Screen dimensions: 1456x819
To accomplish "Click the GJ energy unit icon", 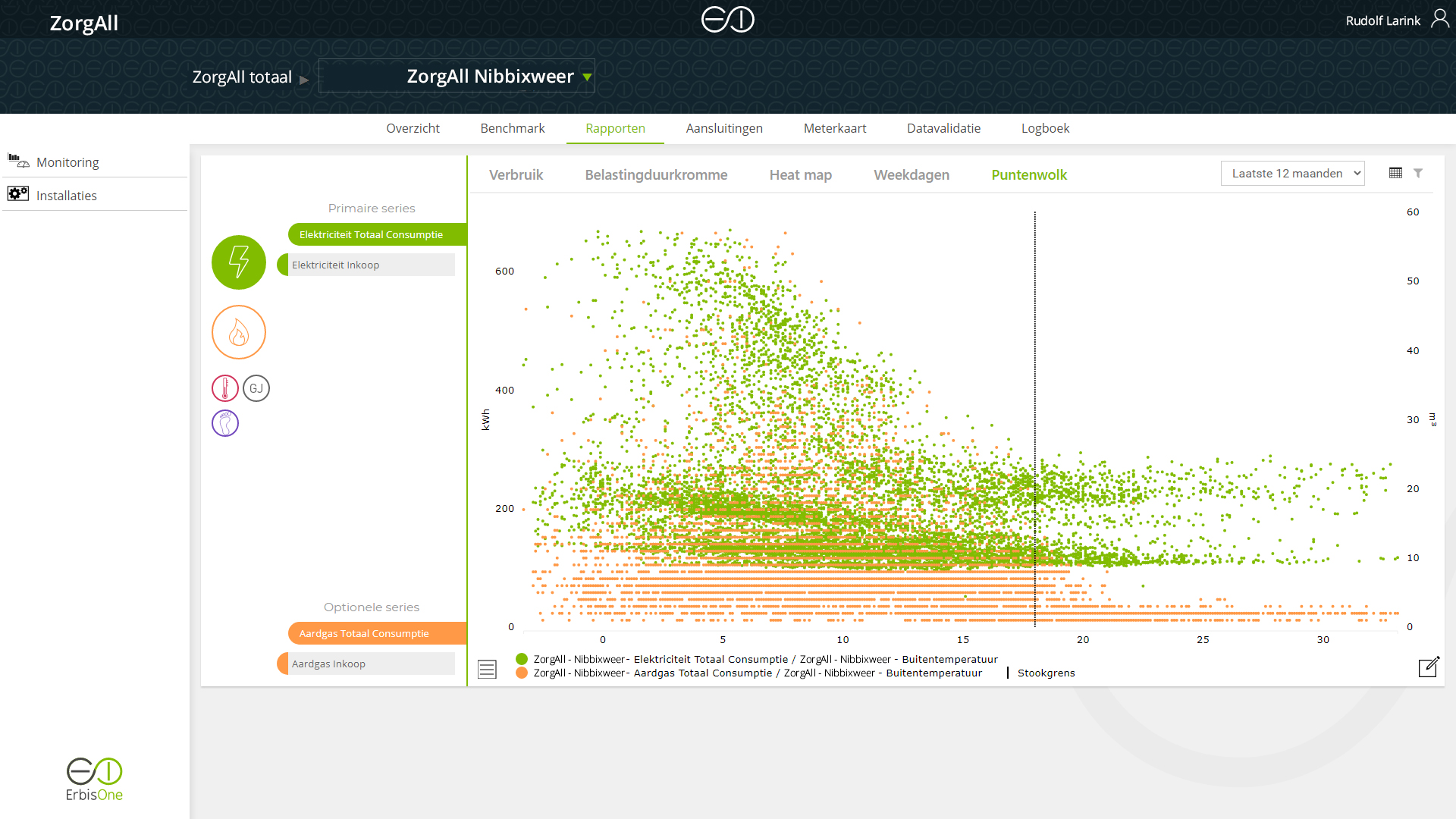I will [256, 388].
